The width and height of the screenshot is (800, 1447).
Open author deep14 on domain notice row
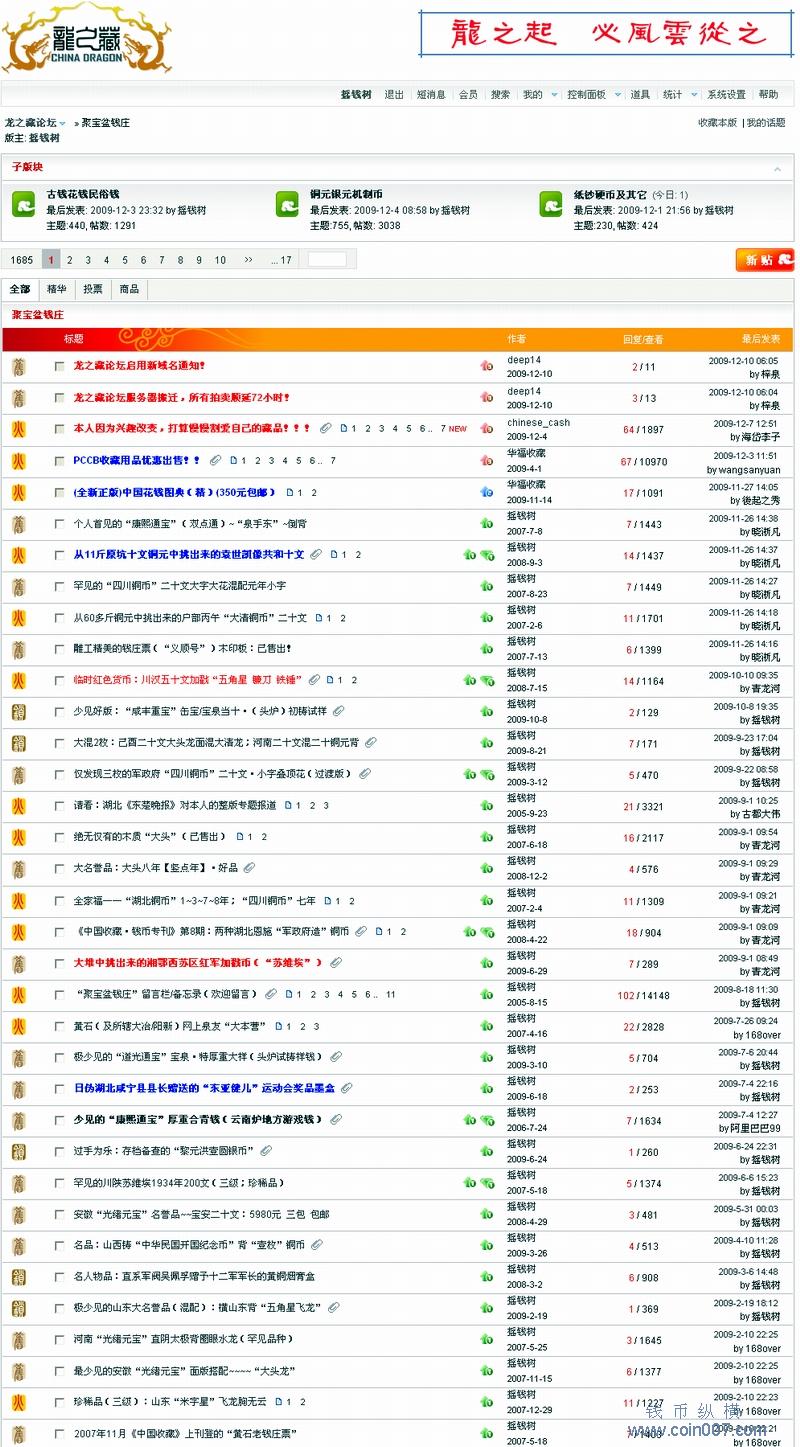(524, 360)
